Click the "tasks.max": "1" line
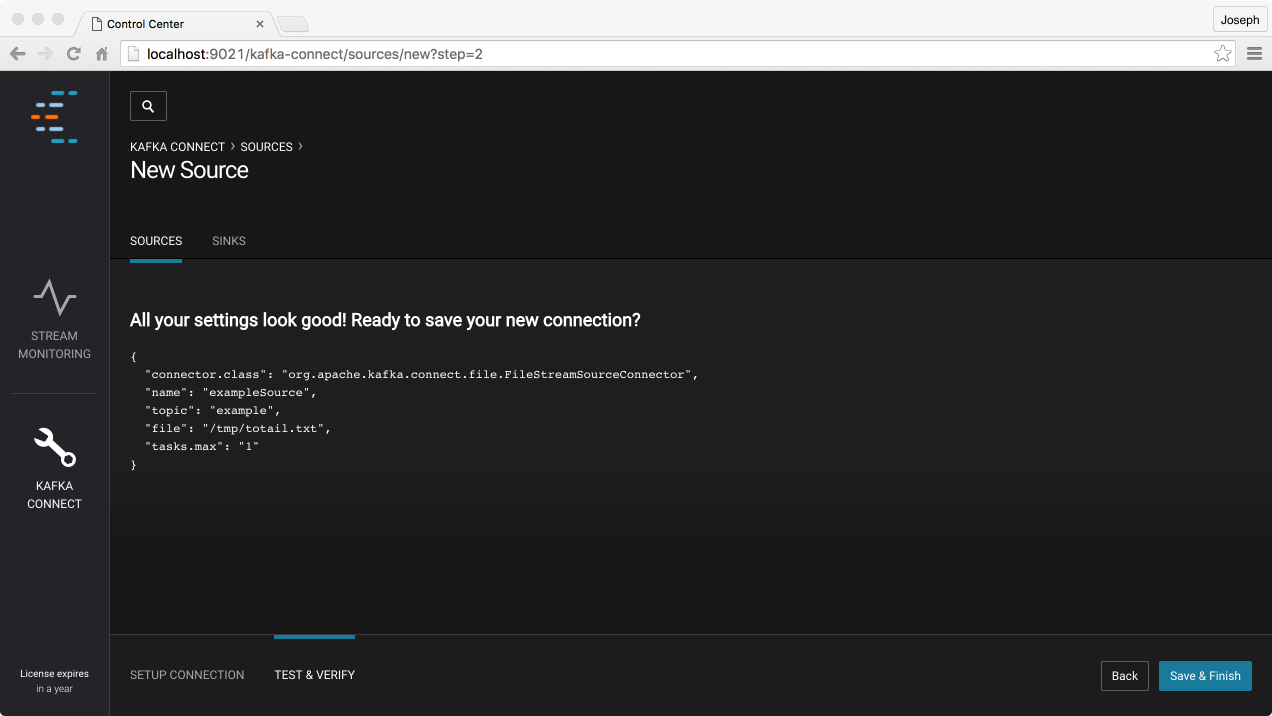Screen dimensions: 1272x716 (201, 446)
